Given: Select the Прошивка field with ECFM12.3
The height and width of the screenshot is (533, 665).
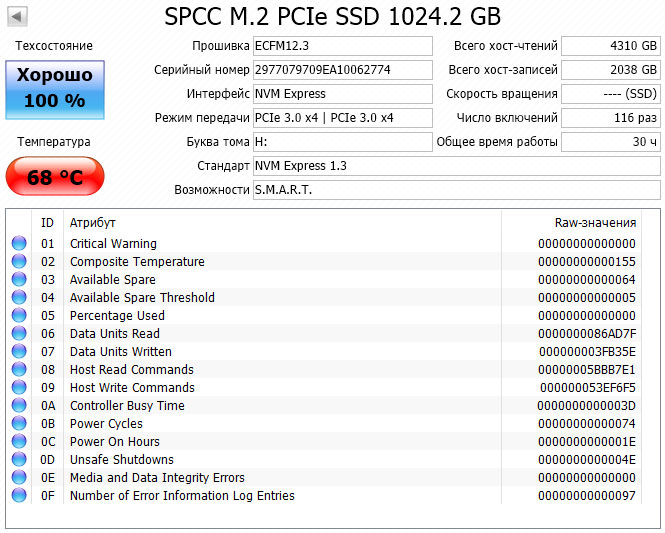Looking at the screenshot, I should [x=343, y=46].
